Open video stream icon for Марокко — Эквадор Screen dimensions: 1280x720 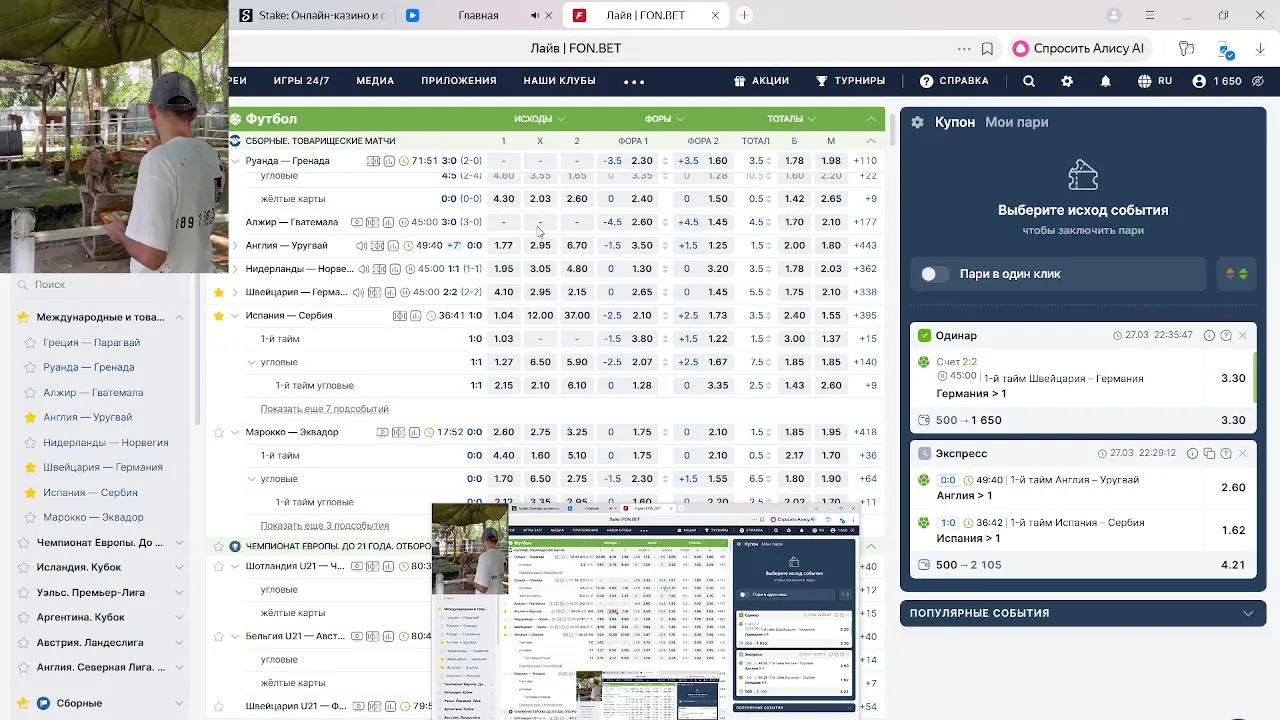tap(382, 433)
